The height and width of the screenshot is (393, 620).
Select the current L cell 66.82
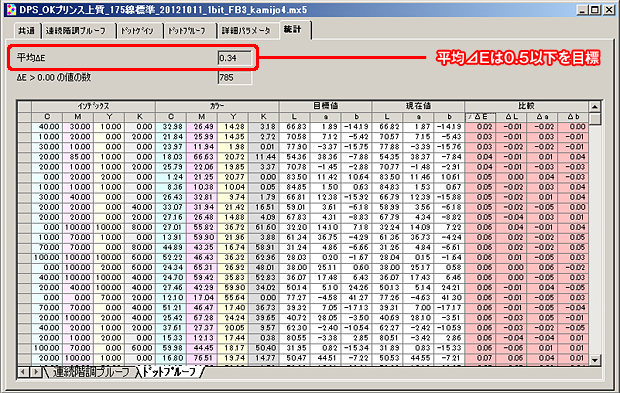[387, 127]
